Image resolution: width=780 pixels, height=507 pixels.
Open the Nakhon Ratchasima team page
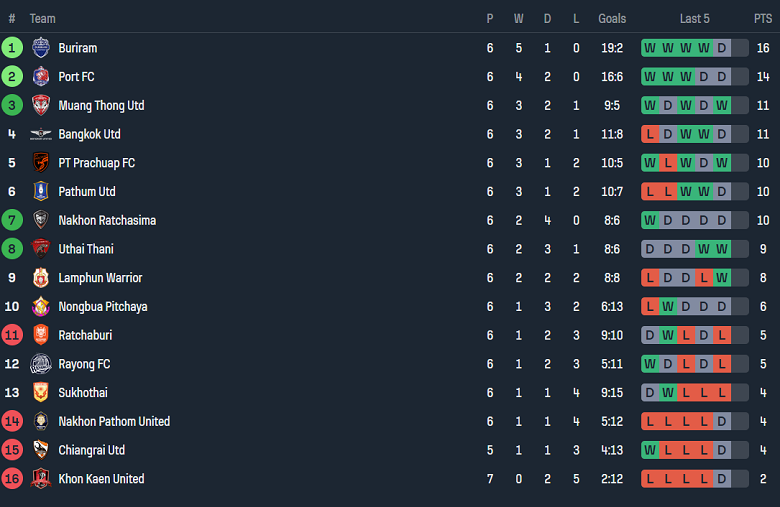(x=107, y=220)
